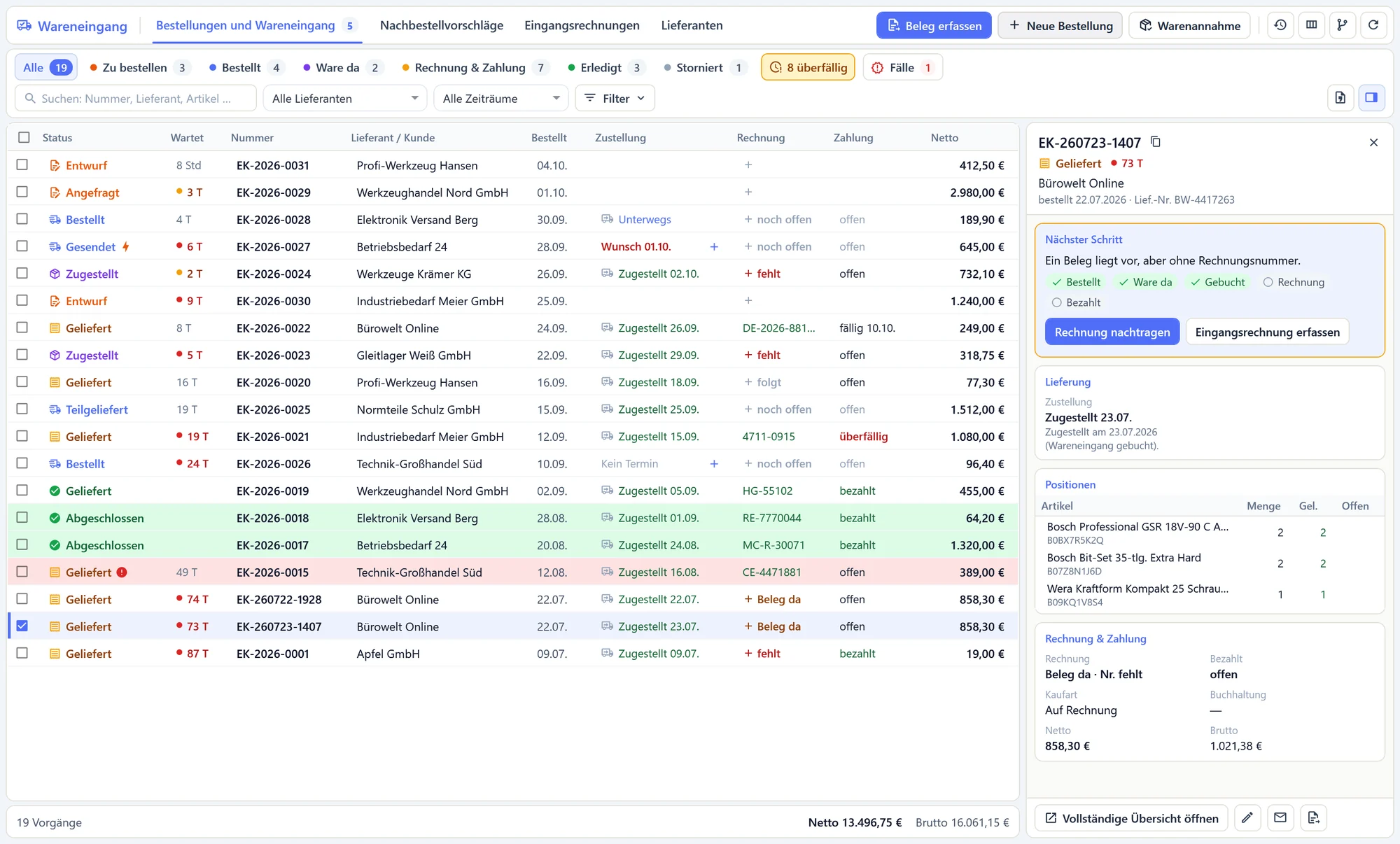
Task: Switch to Eingangsrechnungen tab
Action: click(x=582, y=25)
